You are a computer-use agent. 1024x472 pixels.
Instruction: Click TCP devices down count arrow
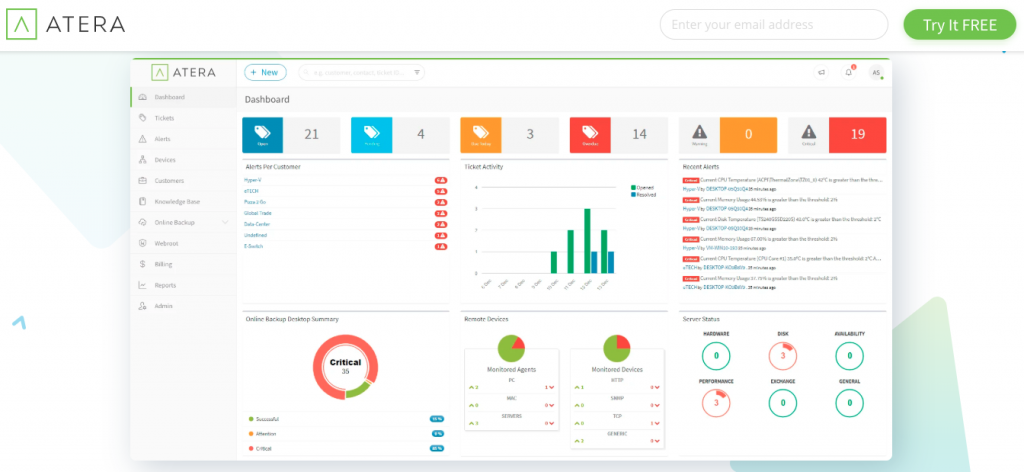click(655, 424)
